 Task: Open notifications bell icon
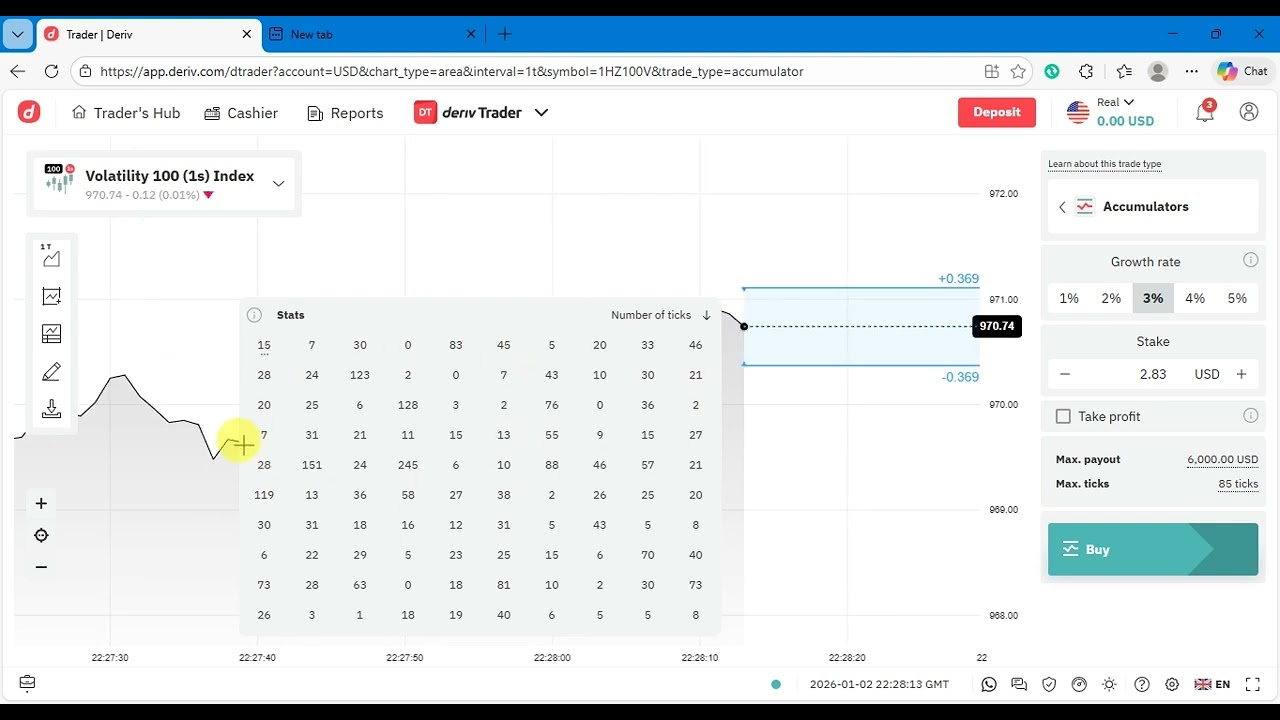point(1205,112)
